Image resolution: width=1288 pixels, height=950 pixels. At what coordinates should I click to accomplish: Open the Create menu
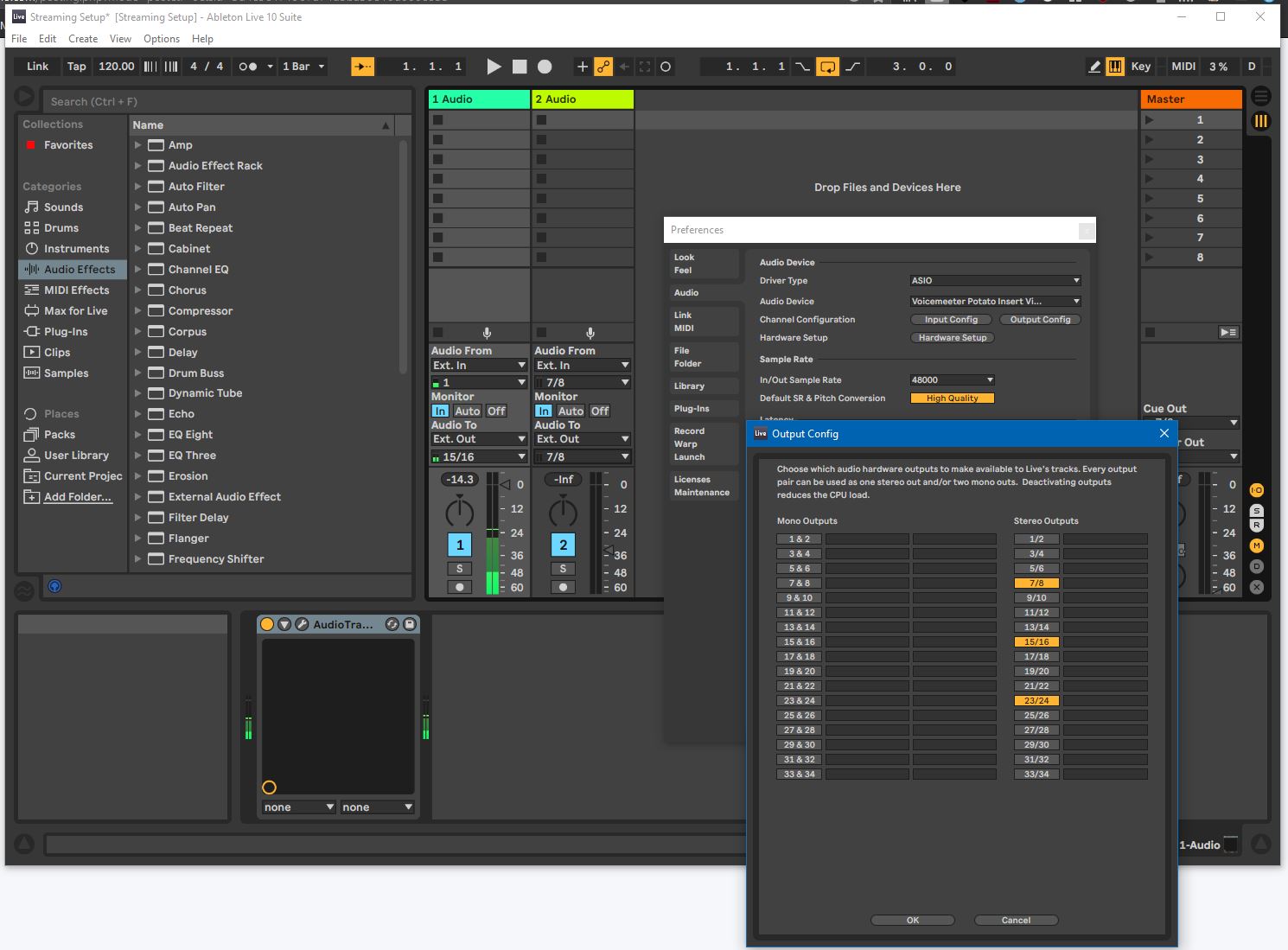[x=83, y=39]
